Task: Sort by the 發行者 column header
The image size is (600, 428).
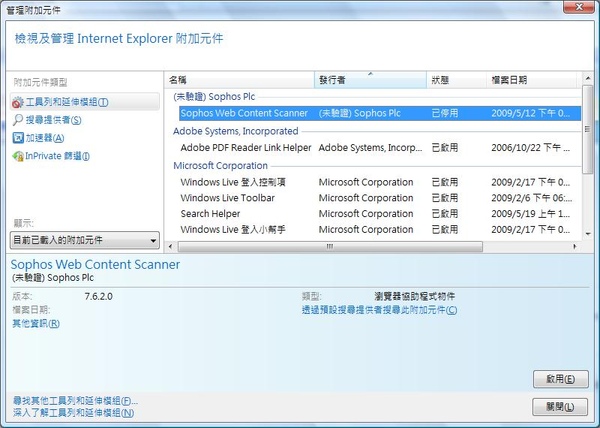Action: coord(370,80)
